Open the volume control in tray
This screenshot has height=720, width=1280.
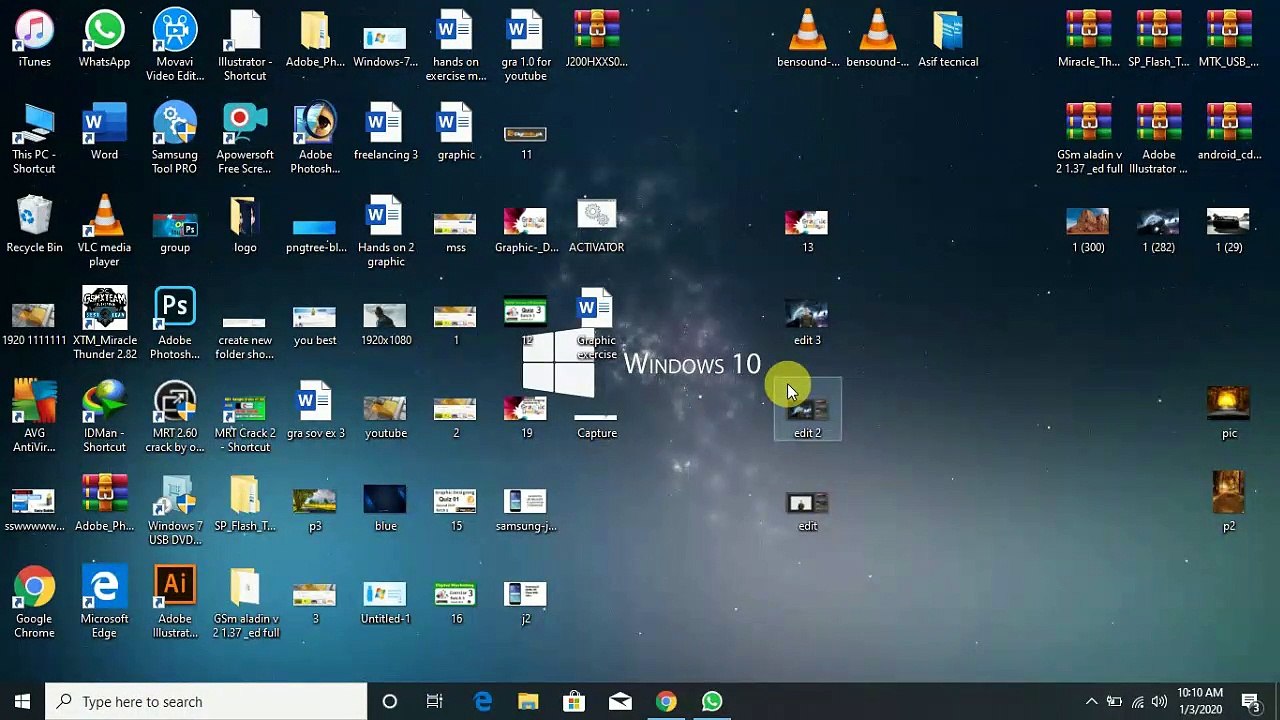tap(1159, 702)
